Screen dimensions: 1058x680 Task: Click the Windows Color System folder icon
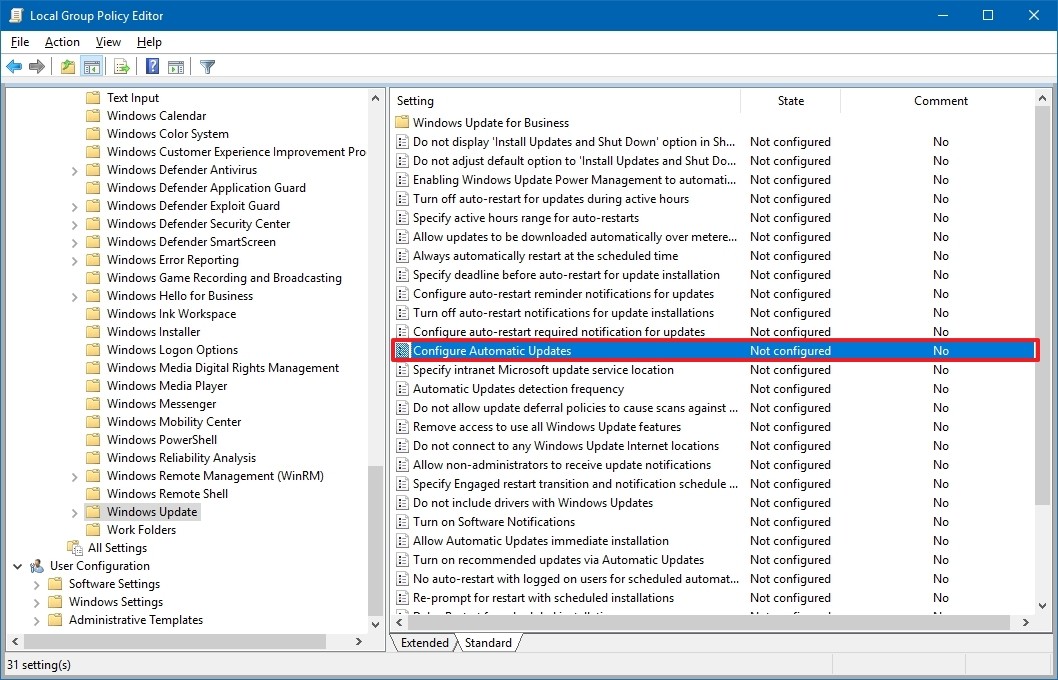[93, 134]
